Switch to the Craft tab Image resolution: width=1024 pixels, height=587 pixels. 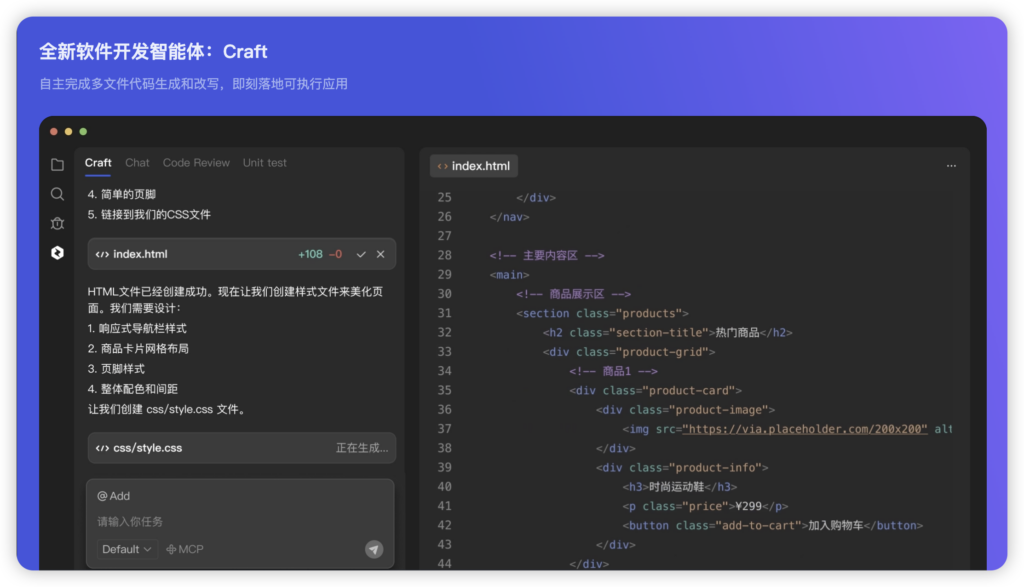coord(98,163)
